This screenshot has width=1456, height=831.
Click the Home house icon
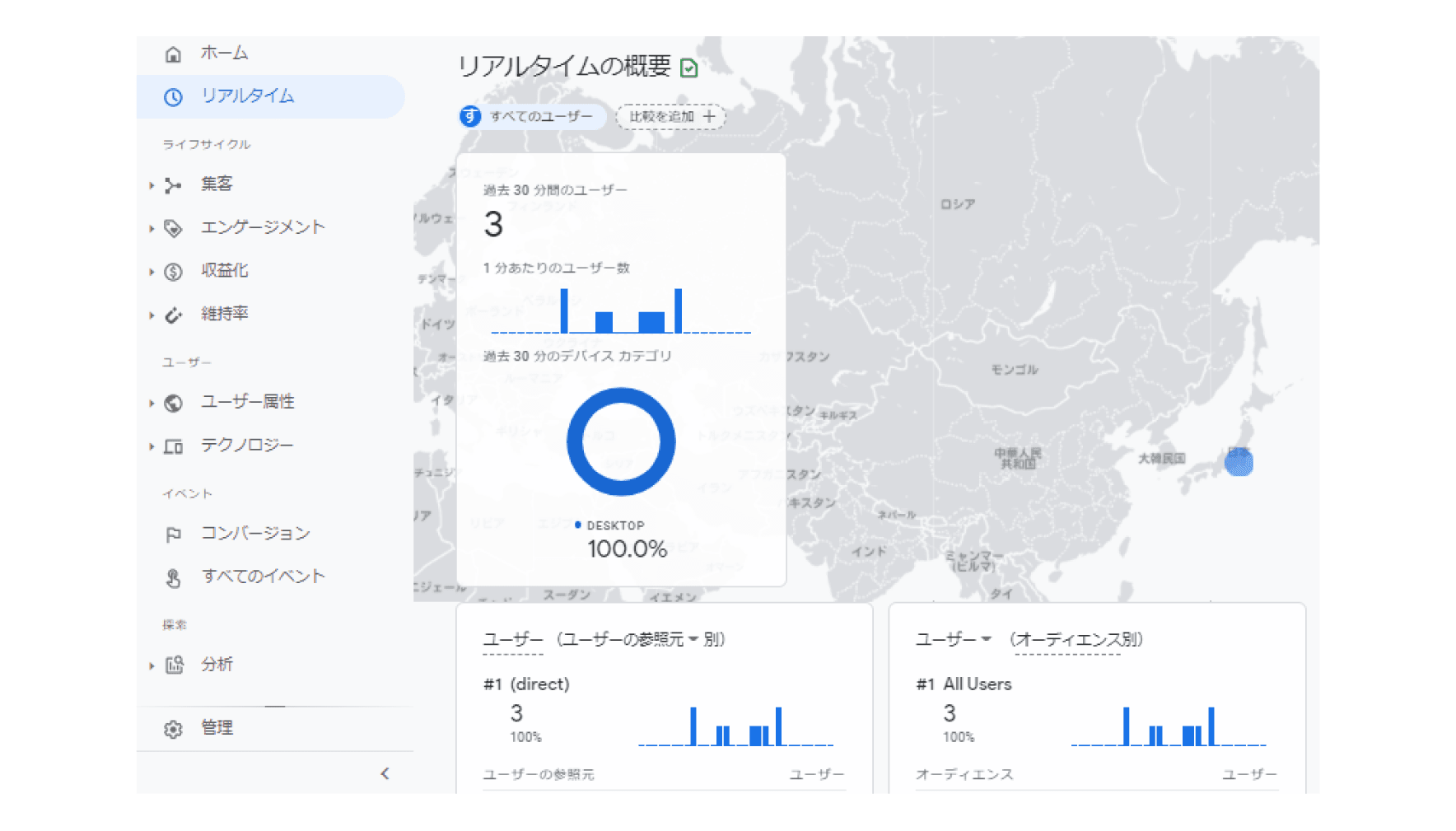(x=173, y=54)
